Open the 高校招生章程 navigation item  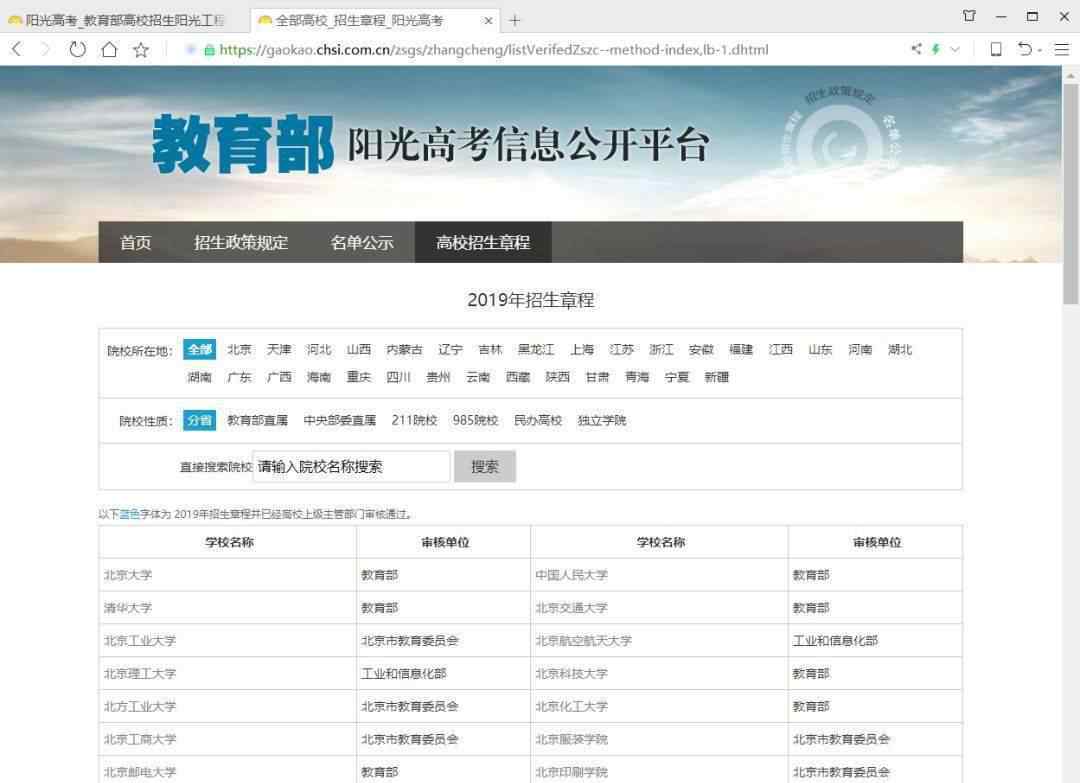[483, 242]
